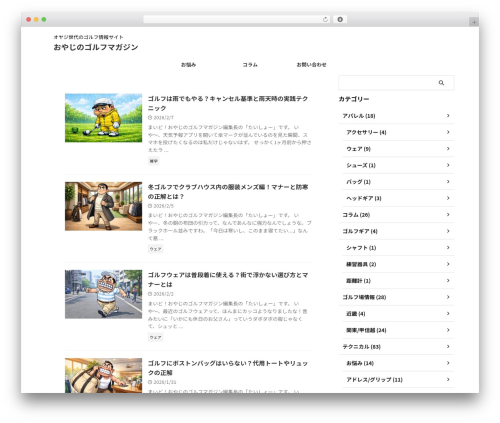Open article ゴルフにボストンバッグはいらない？ title
The image size is (500, 423).
pos(228,368)
